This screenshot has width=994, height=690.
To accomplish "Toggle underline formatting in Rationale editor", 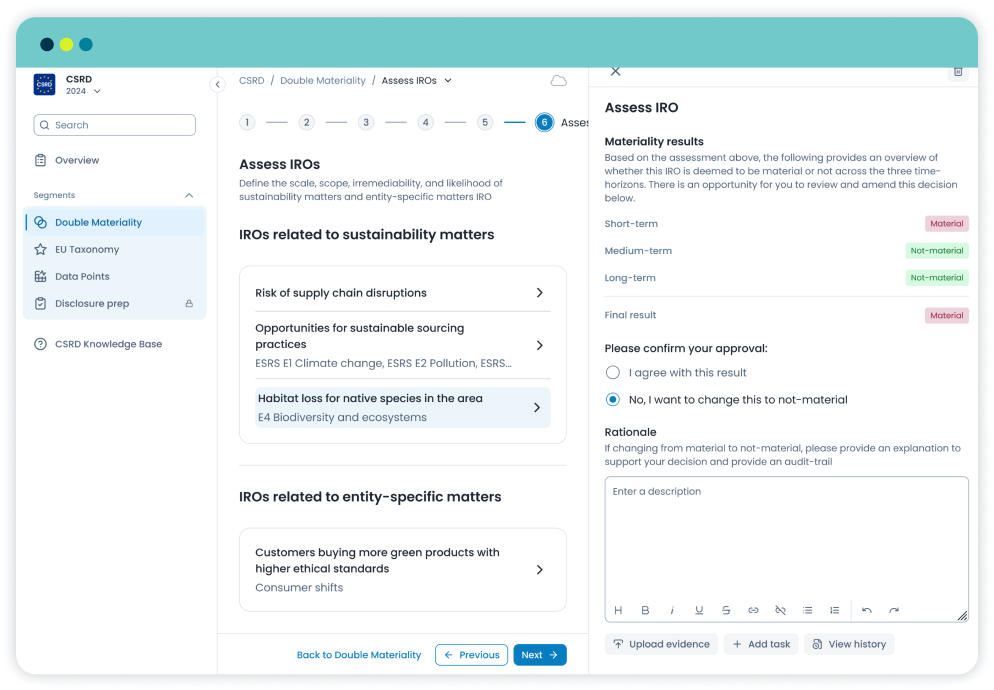I will 699,610.
